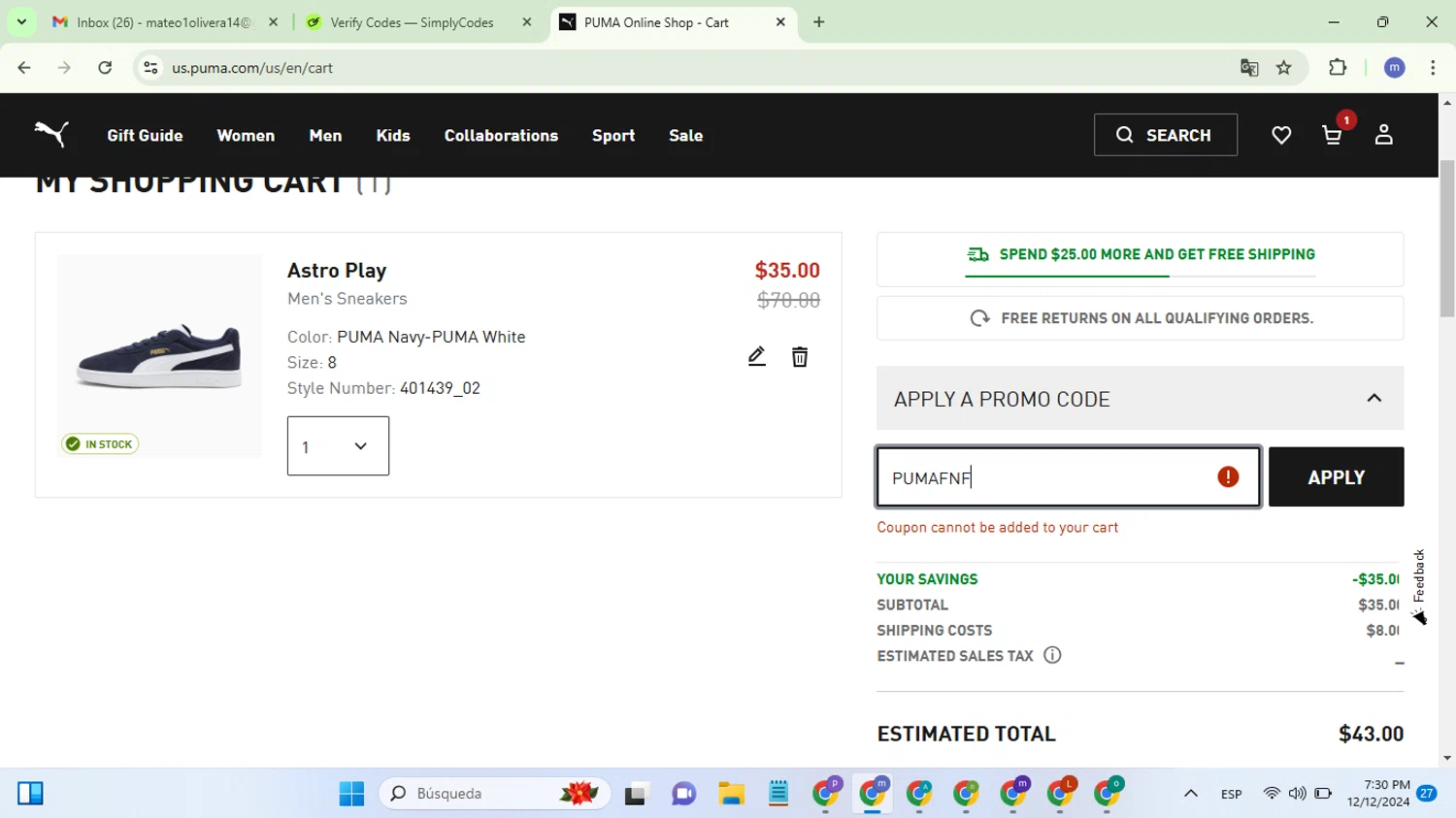
Task: Reload the PUMA cart page
Action: (x=105, y=68)
